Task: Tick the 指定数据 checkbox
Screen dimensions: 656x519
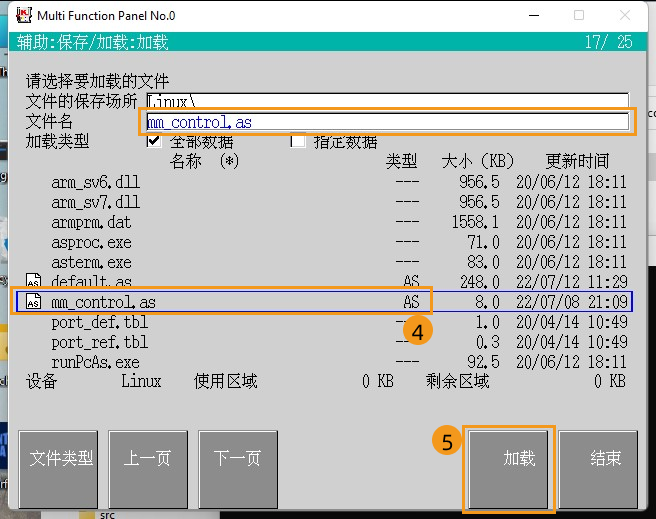Action: tap(298, 141)
